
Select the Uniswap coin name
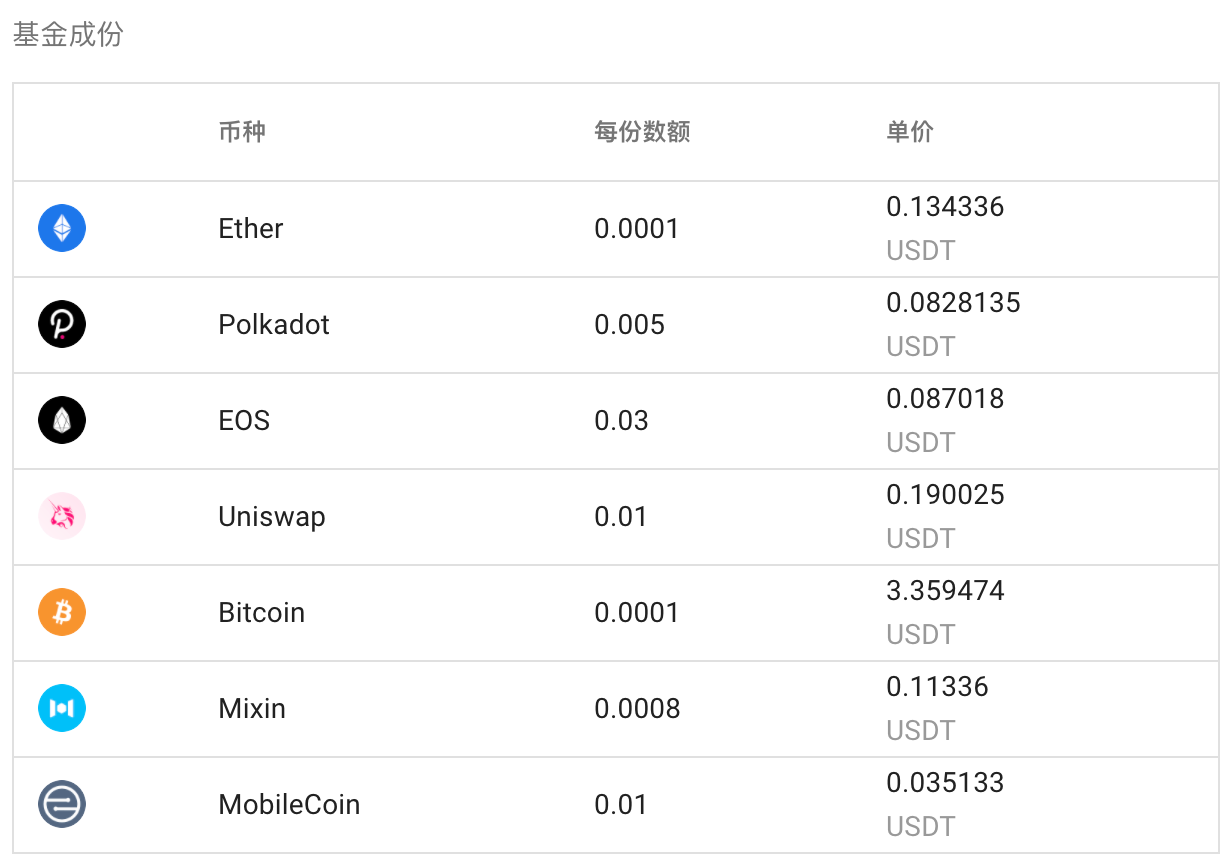click(272, 517)
